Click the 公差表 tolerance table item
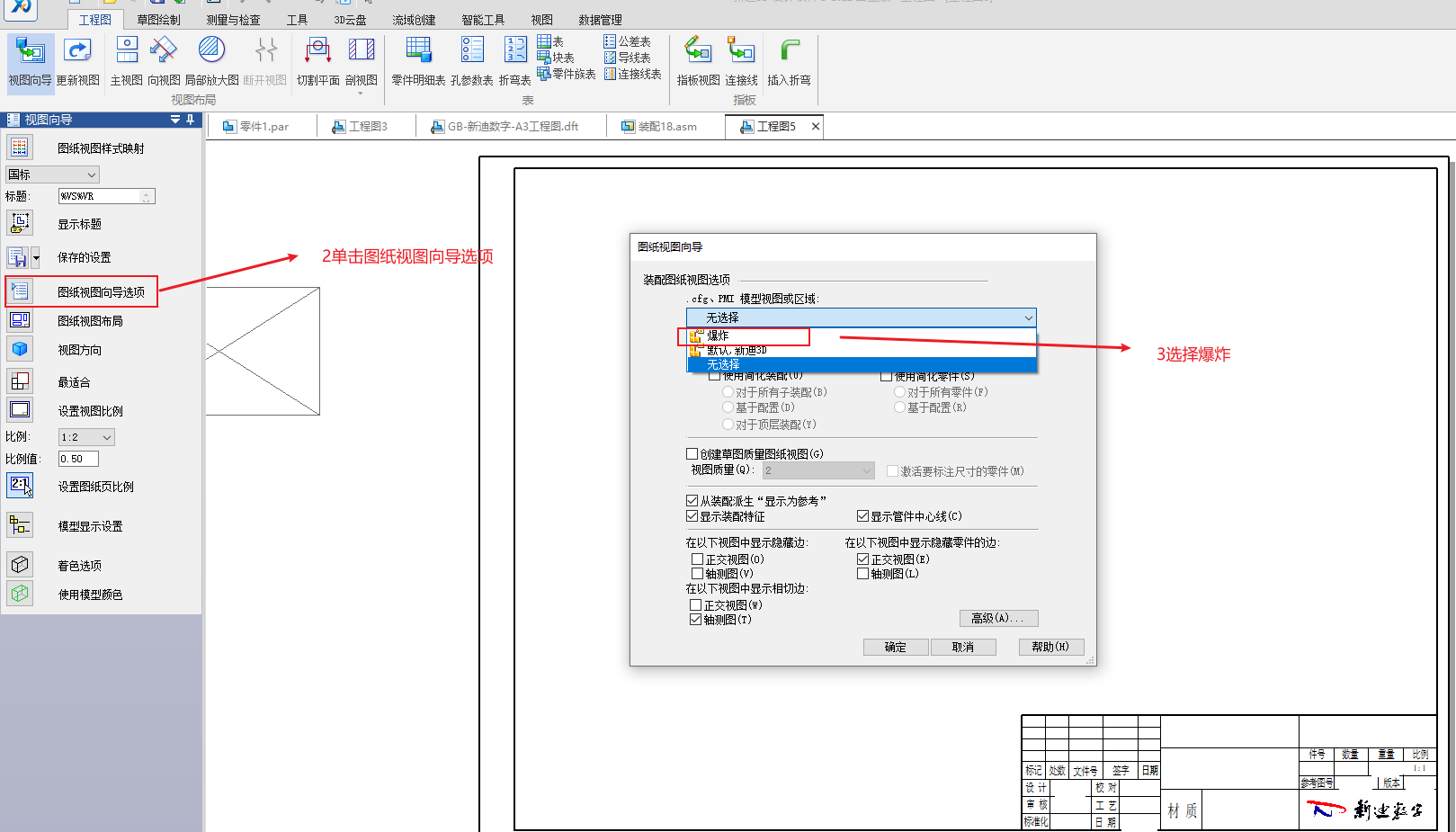 (627, 41)
